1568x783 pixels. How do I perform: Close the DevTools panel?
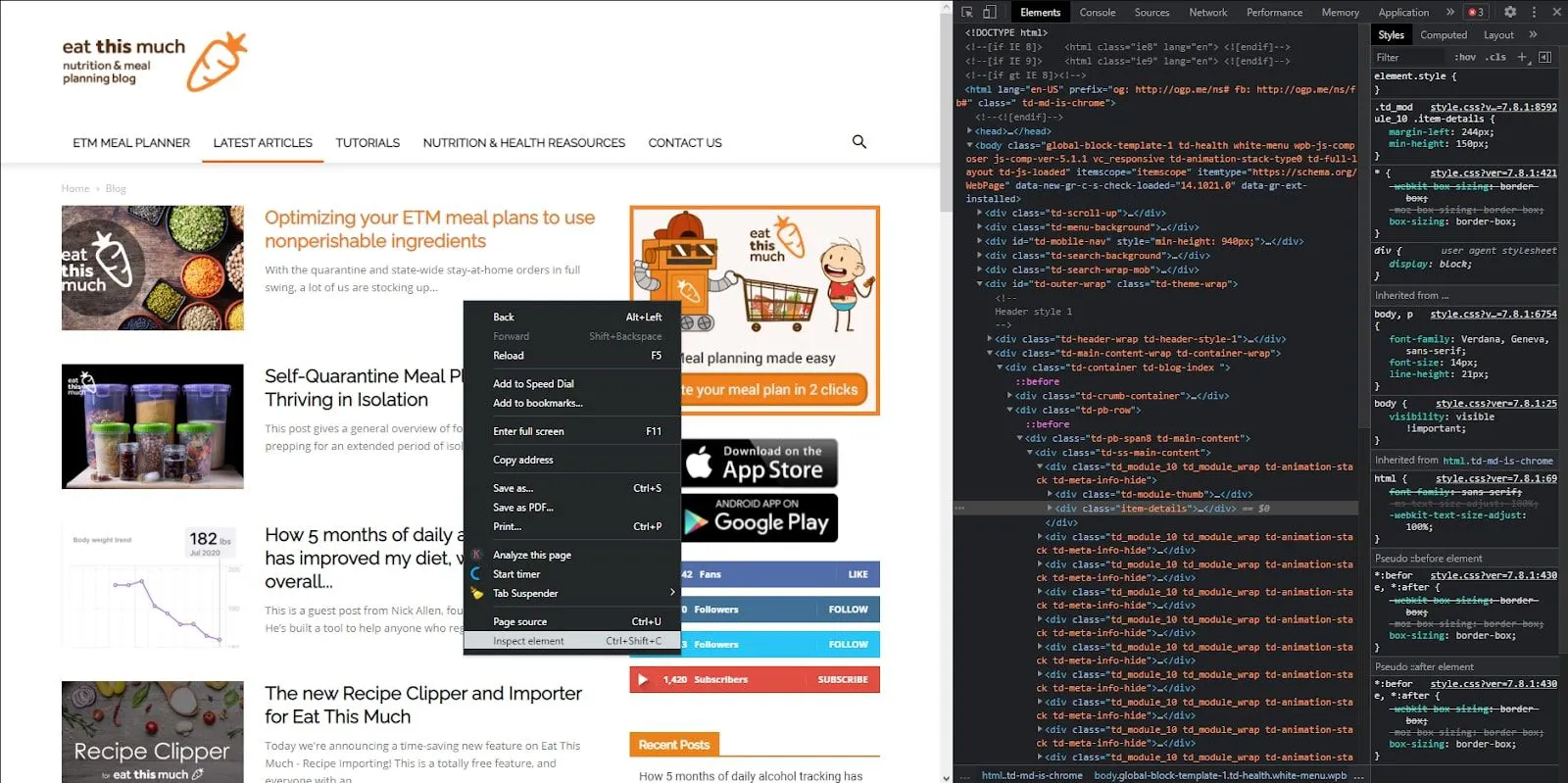point(1556,13)
